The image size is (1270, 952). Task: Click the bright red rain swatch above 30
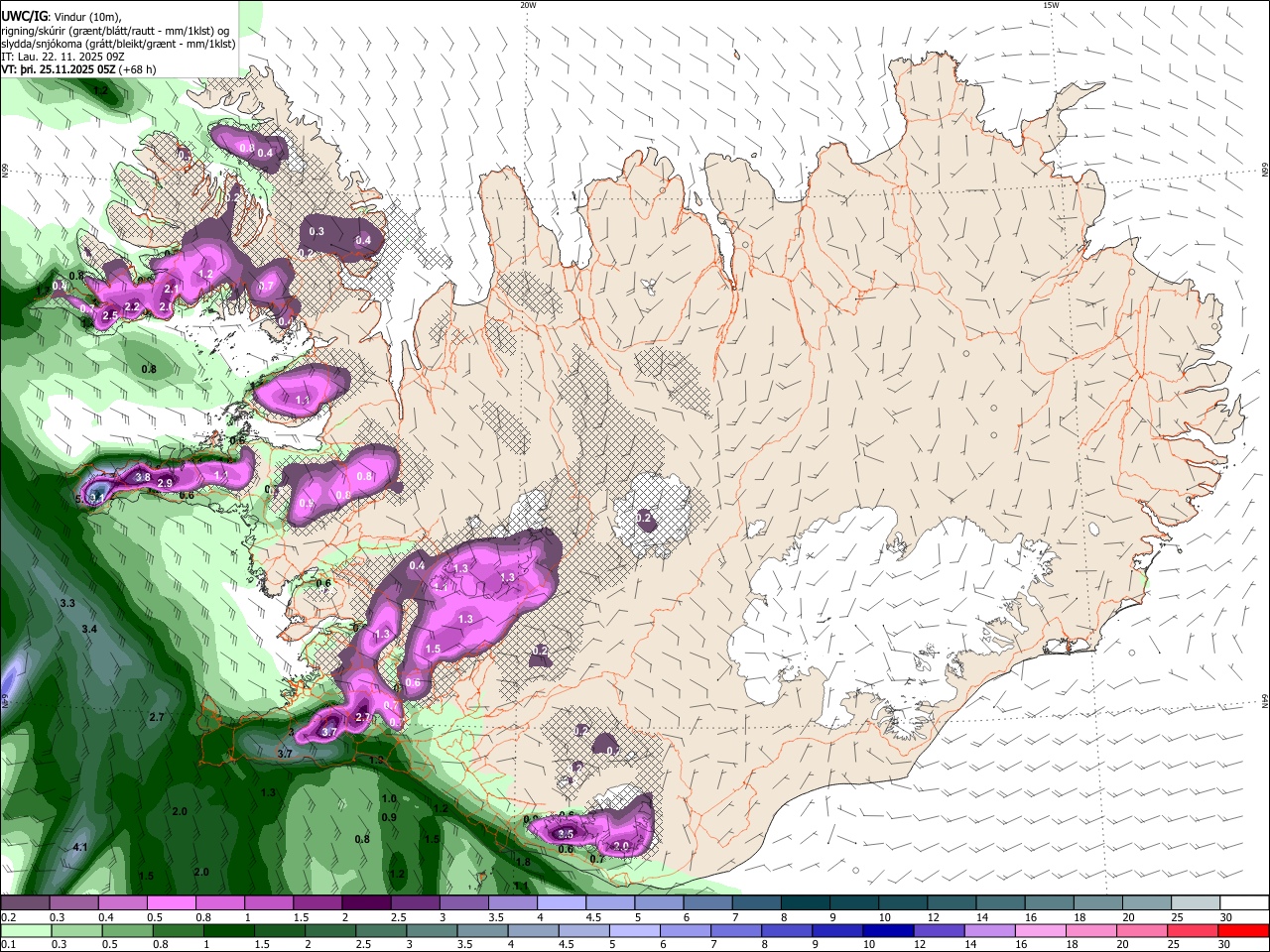(1242, 930)
